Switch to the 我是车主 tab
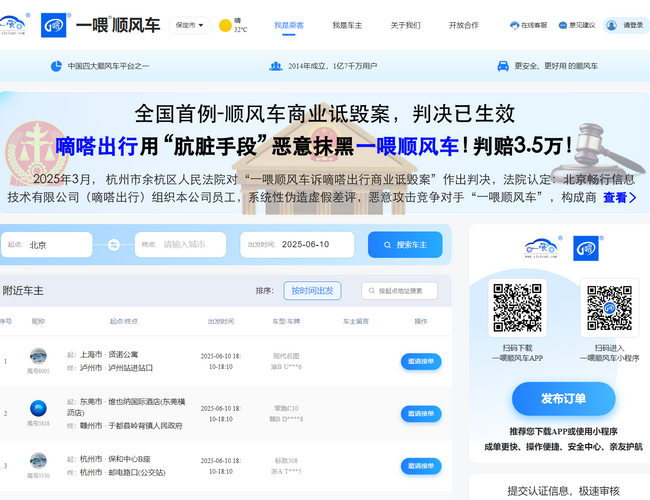The width and height of the screenshot is (650, 500). (347, 25)
